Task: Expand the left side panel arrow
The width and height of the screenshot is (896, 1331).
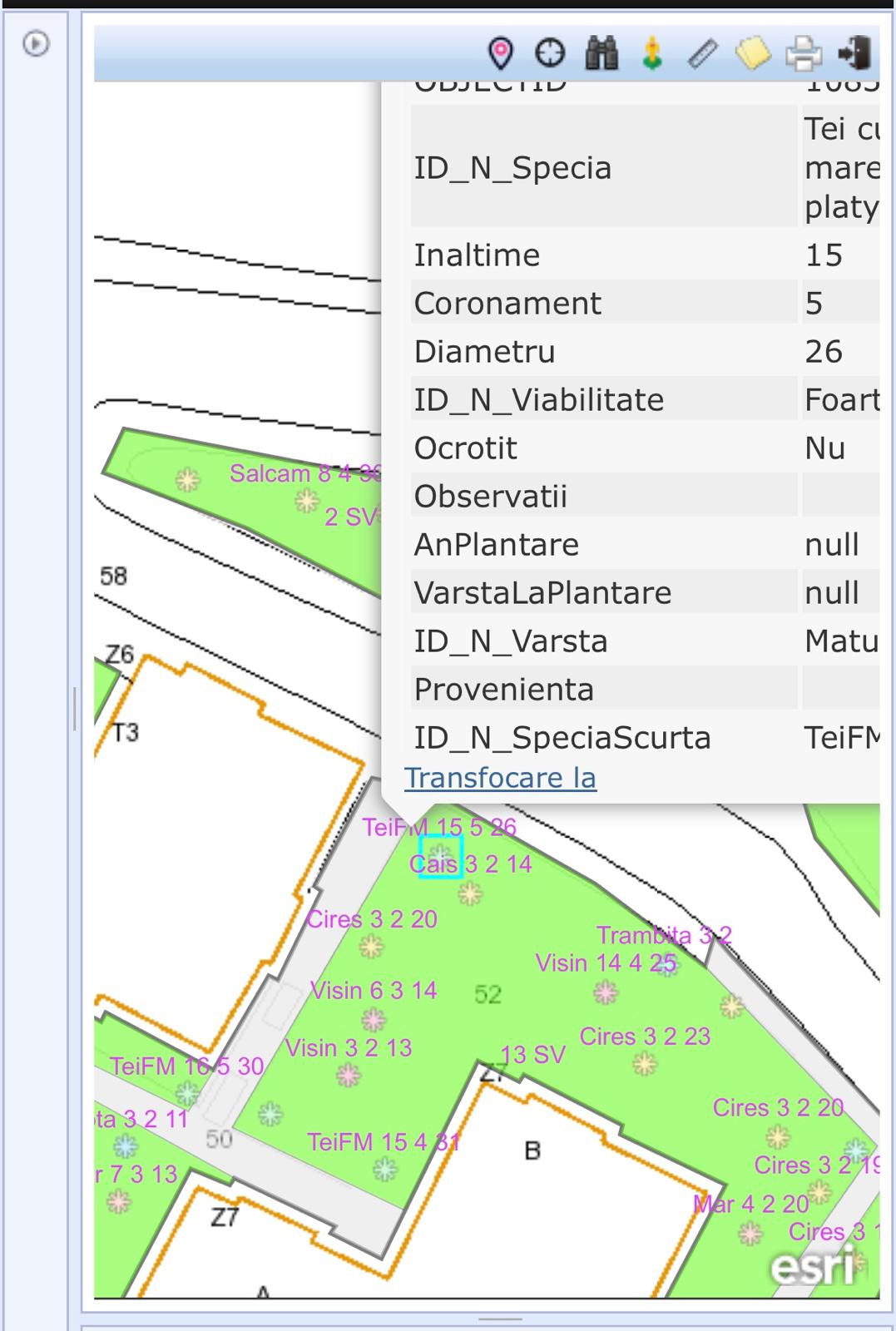Action: (35, 43)
